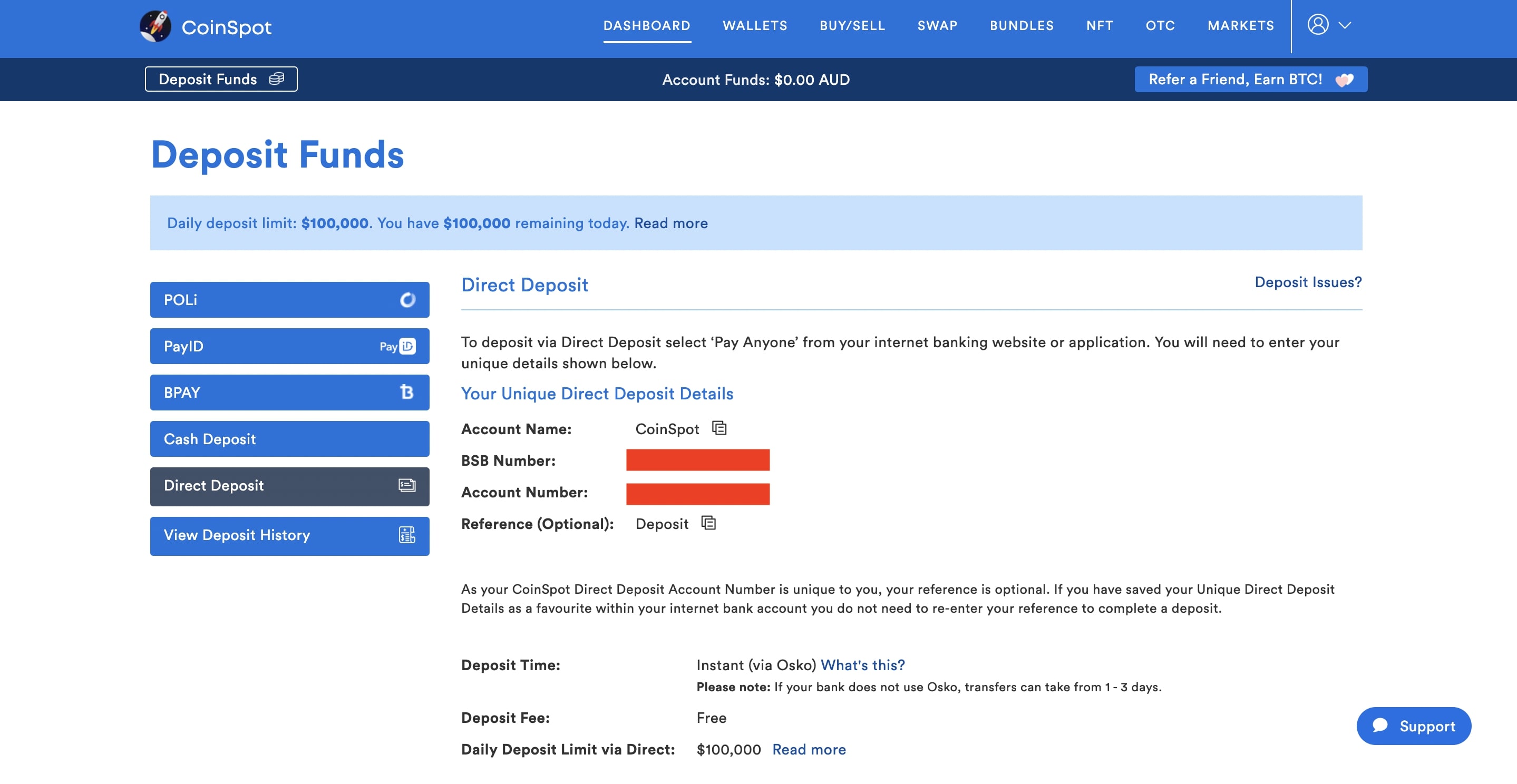Open the Buy/Sell page

click(852, 26)
